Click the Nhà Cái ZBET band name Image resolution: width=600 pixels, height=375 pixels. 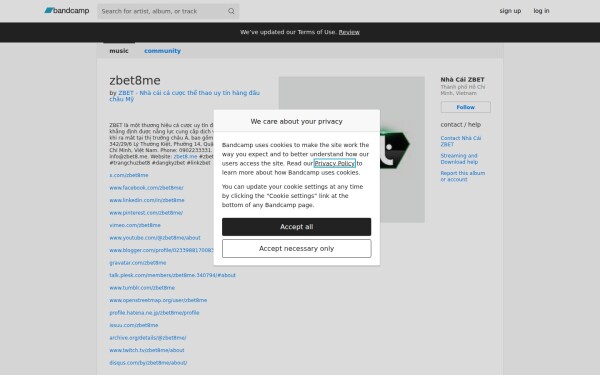pyautogui.click(x=462, y=80)
